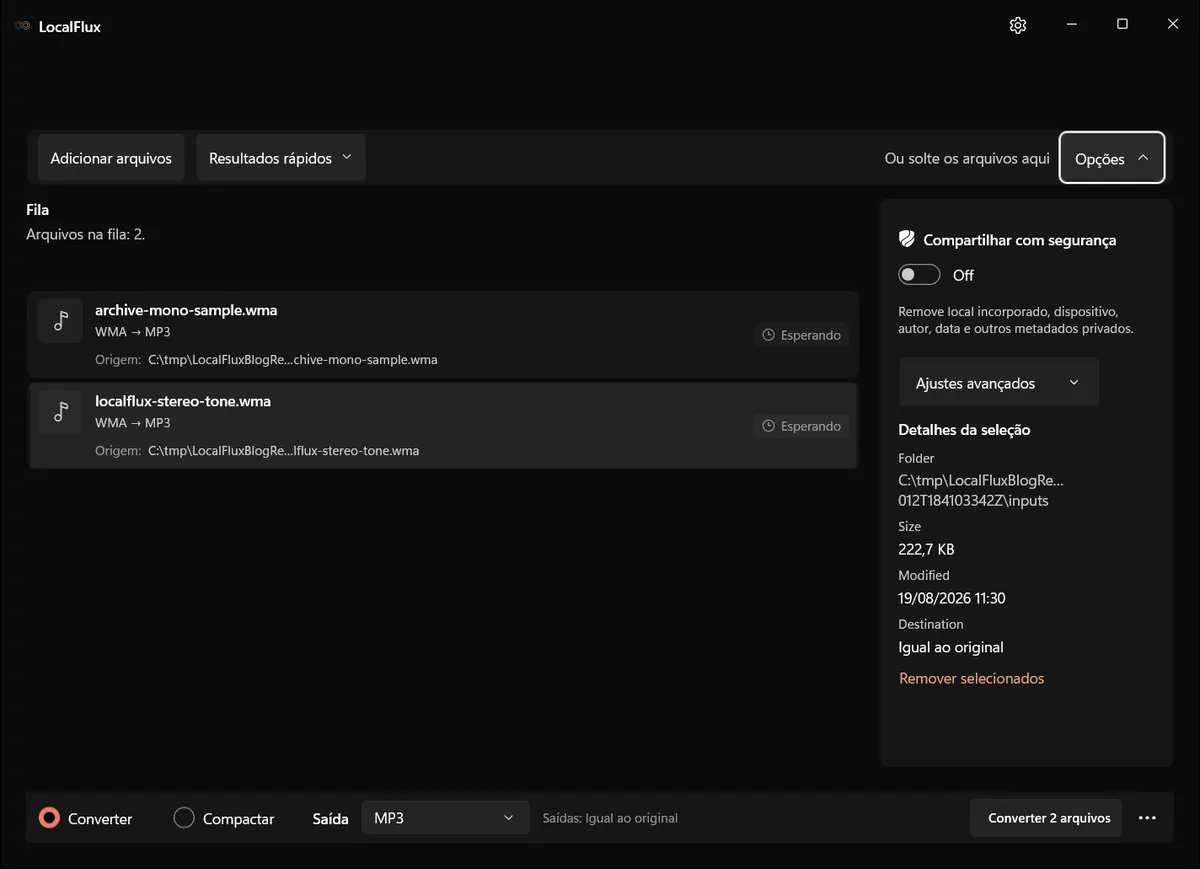Screen dimensions: 1200x869
Task: Select the archive-mono-sample.wma queue row
Action: coord(443,335)
